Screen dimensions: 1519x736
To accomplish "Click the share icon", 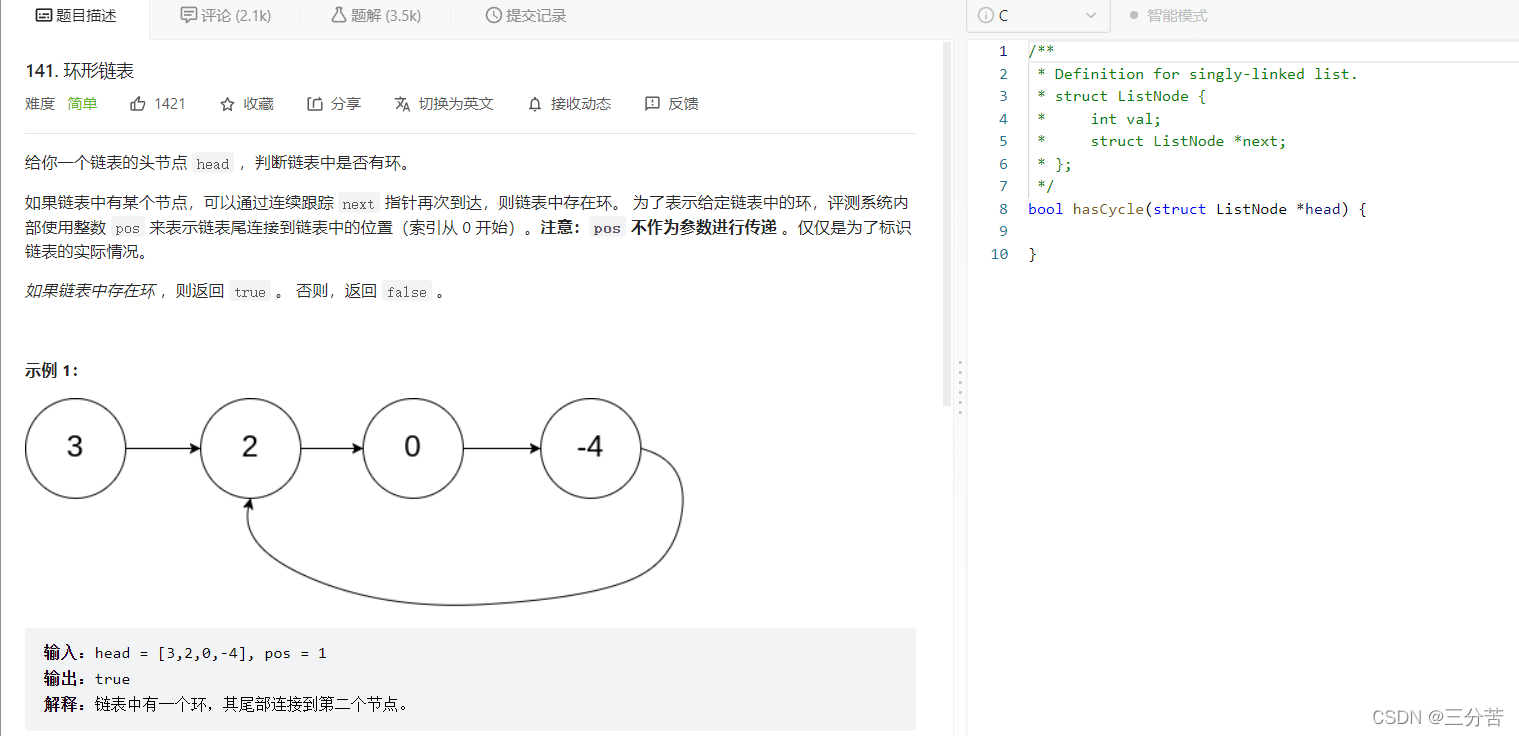I will pyautogui.click(x=315, y=104).
